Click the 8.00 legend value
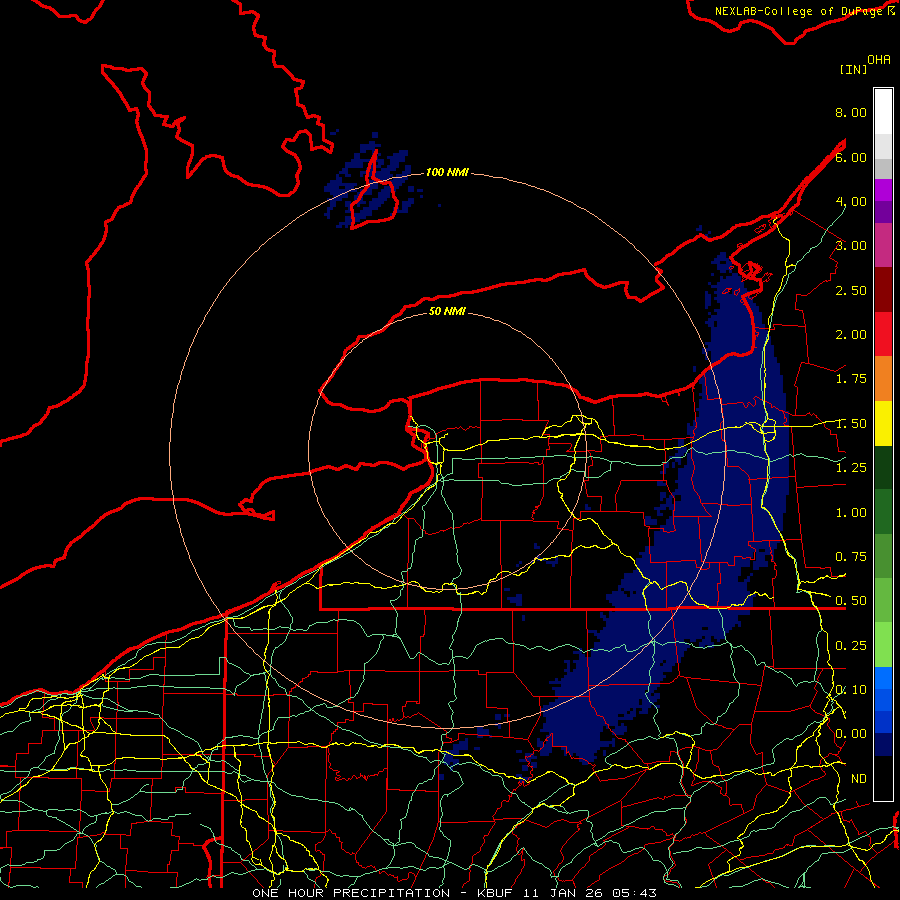This screenshot has height=900, width=900. [851, 112]
